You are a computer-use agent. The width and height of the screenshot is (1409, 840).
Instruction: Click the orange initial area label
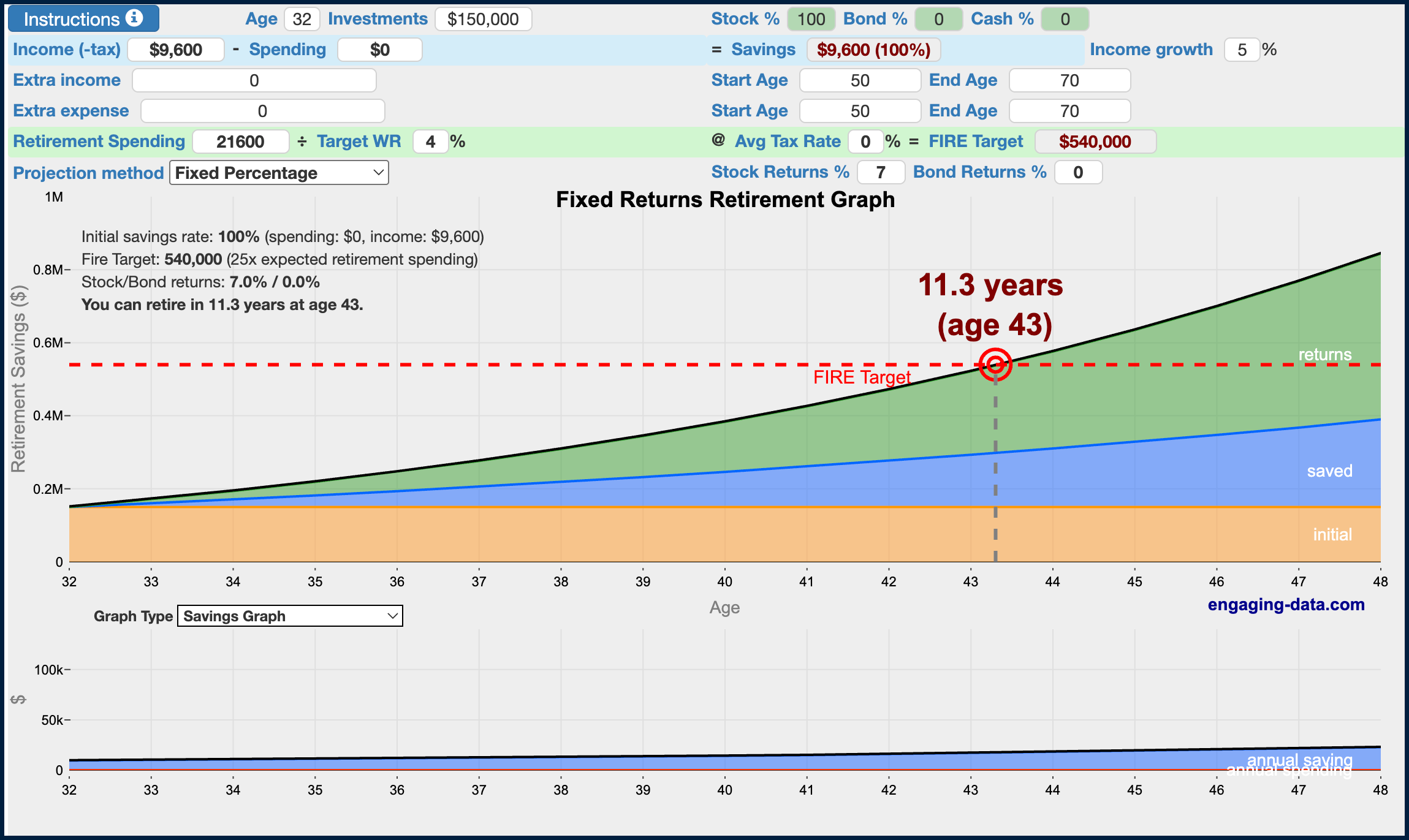[1332, 534]
